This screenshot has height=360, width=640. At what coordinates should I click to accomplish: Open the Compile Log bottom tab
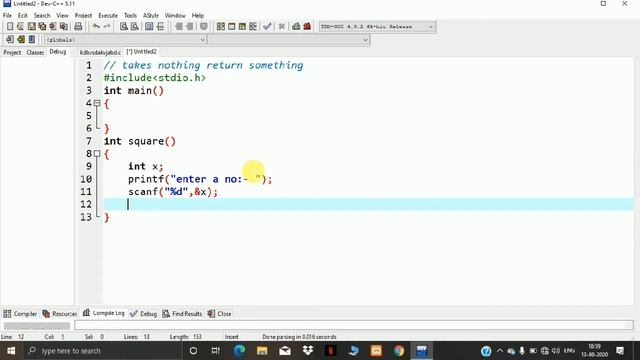click(104, 313)
